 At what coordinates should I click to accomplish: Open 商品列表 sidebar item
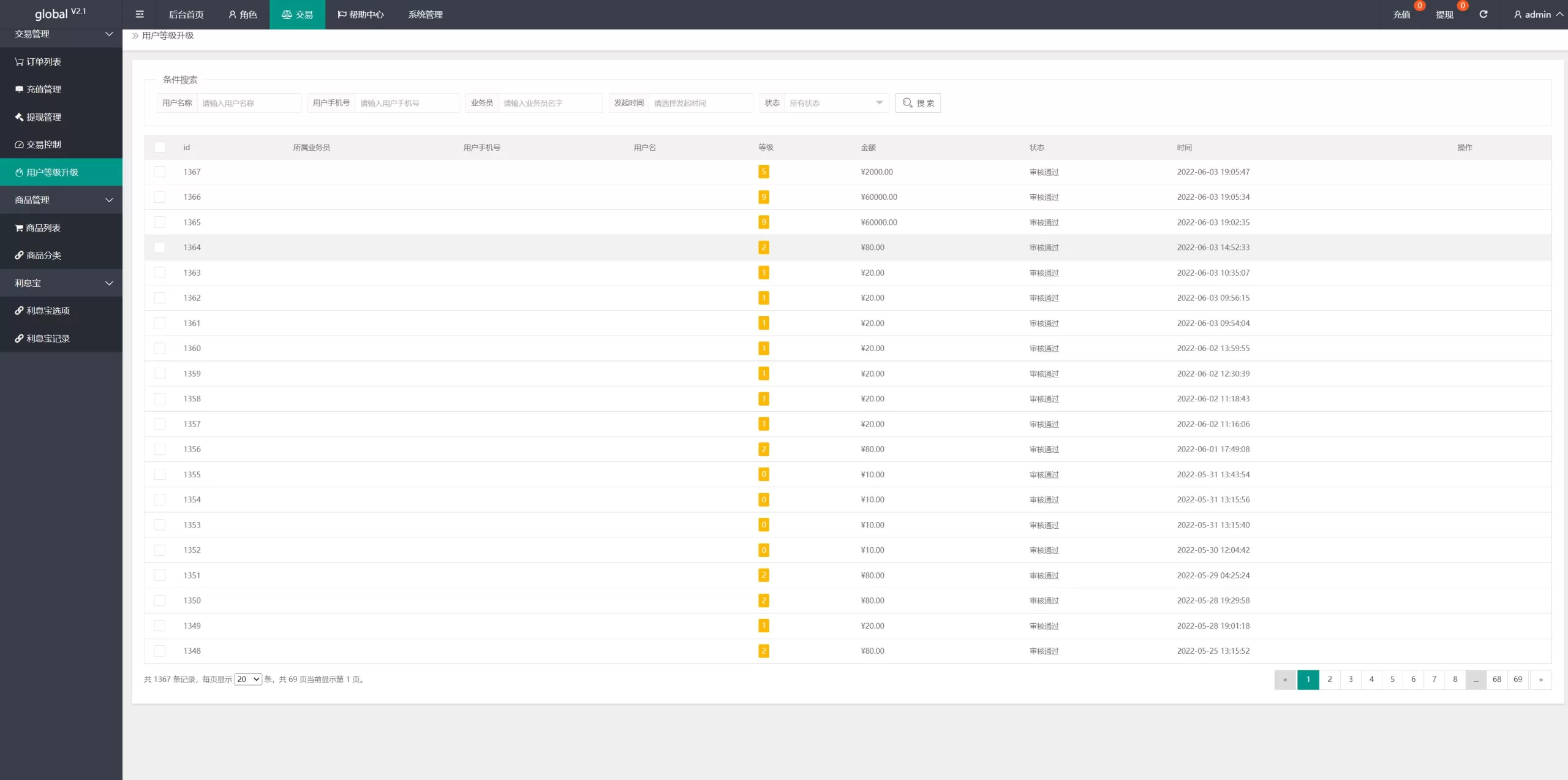[x=38, y=228]
